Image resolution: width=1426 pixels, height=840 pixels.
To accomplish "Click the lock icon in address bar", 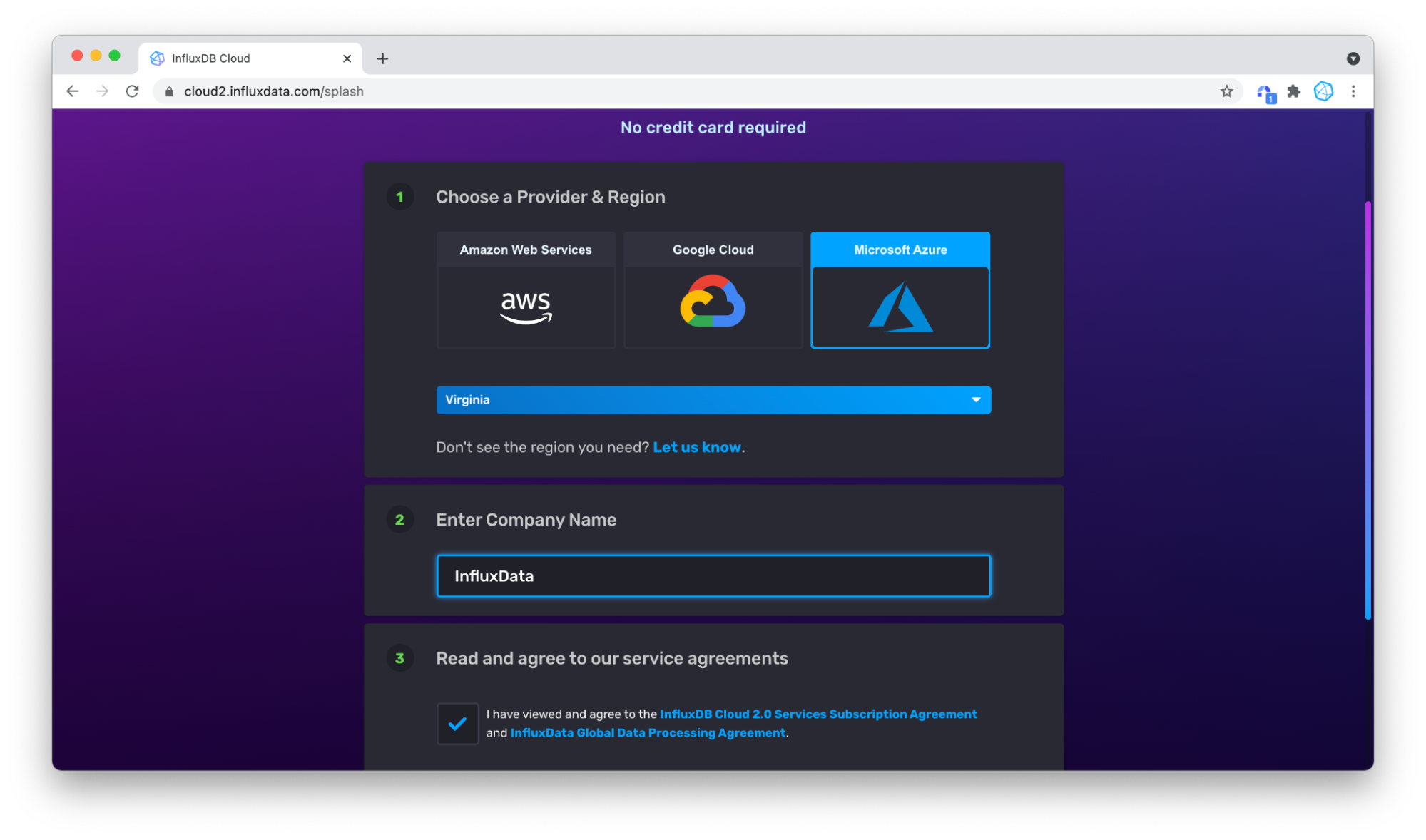I will tap(169, 91).
